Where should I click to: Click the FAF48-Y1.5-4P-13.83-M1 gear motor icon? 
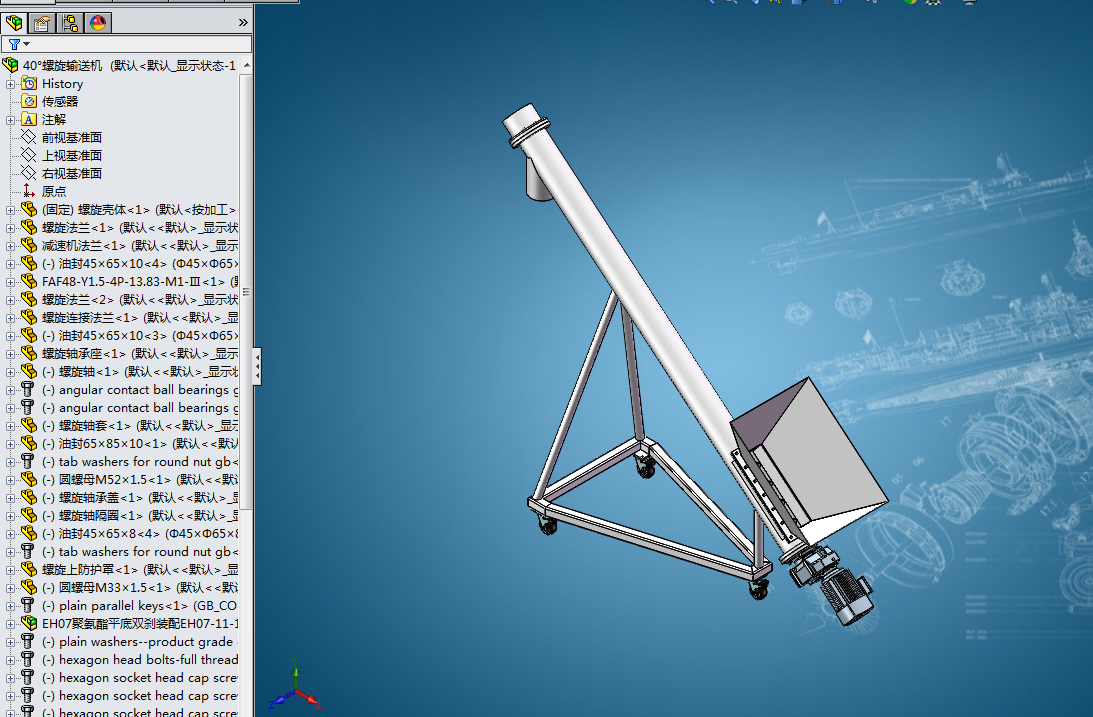(29, 282)
